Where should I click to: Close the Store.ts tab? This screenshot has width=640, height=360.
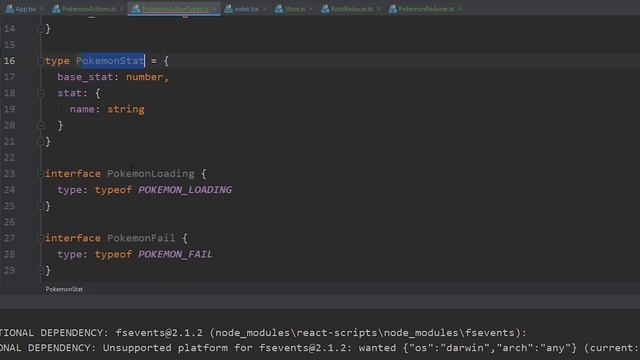point(311,9)
